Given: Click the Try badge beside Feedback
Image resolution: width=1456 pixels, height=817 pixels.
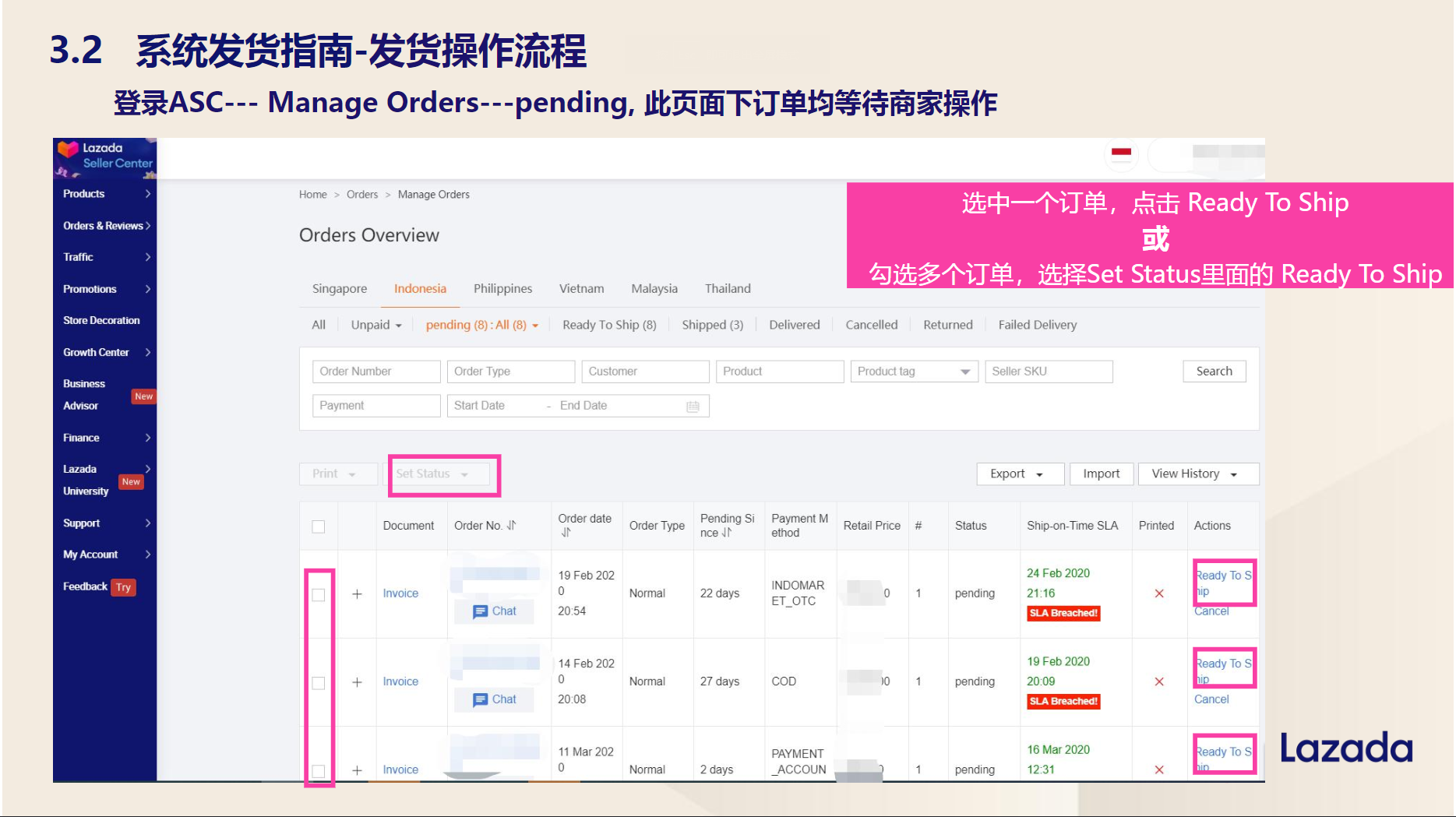Looking at the screenshot, I should (123, 587).
